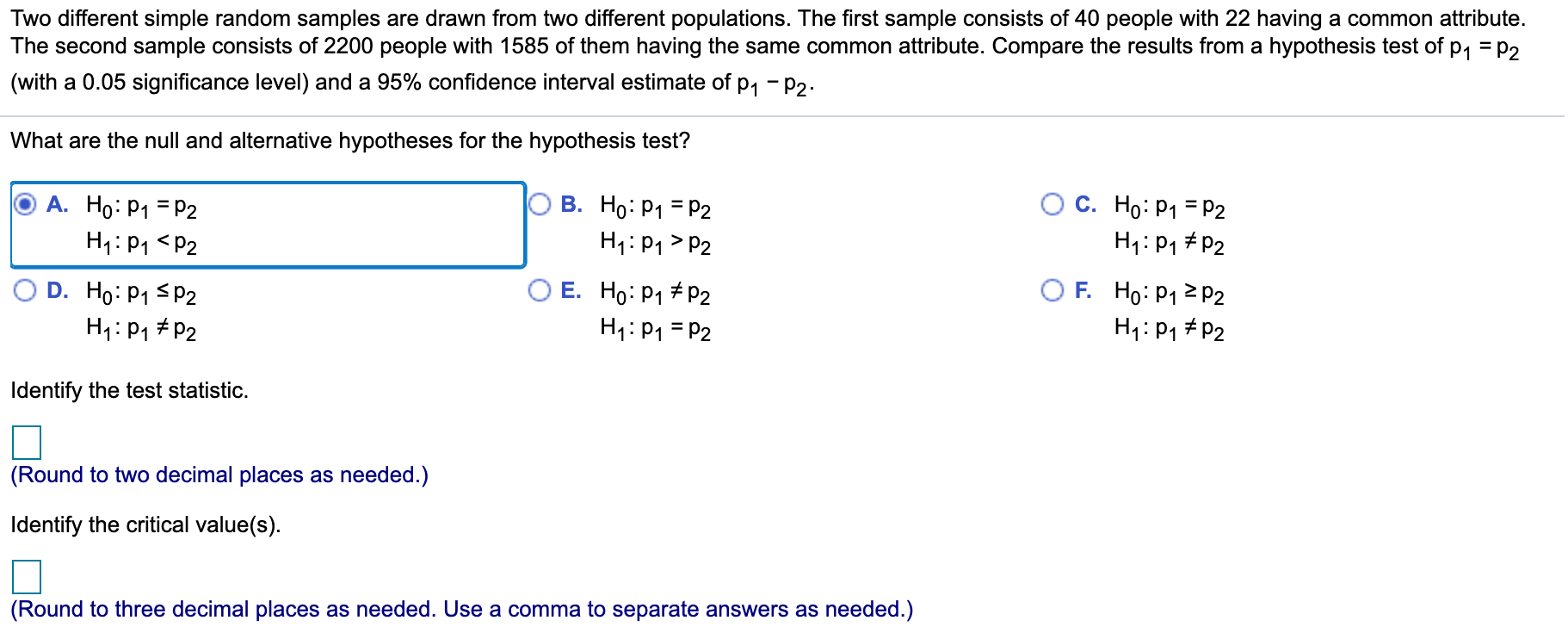
Task: Click the test statistic input box
Action: tap(26, 443)
